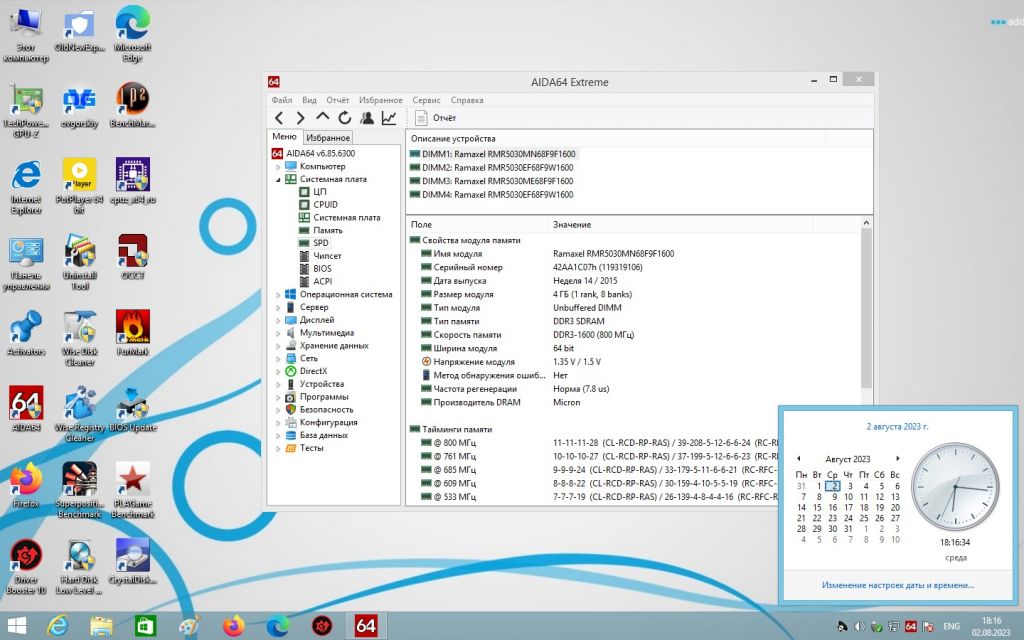Expand the Сервер tree node
Image resolution: width=1024 pixels, height=640 pixels.
coord(278,308)
